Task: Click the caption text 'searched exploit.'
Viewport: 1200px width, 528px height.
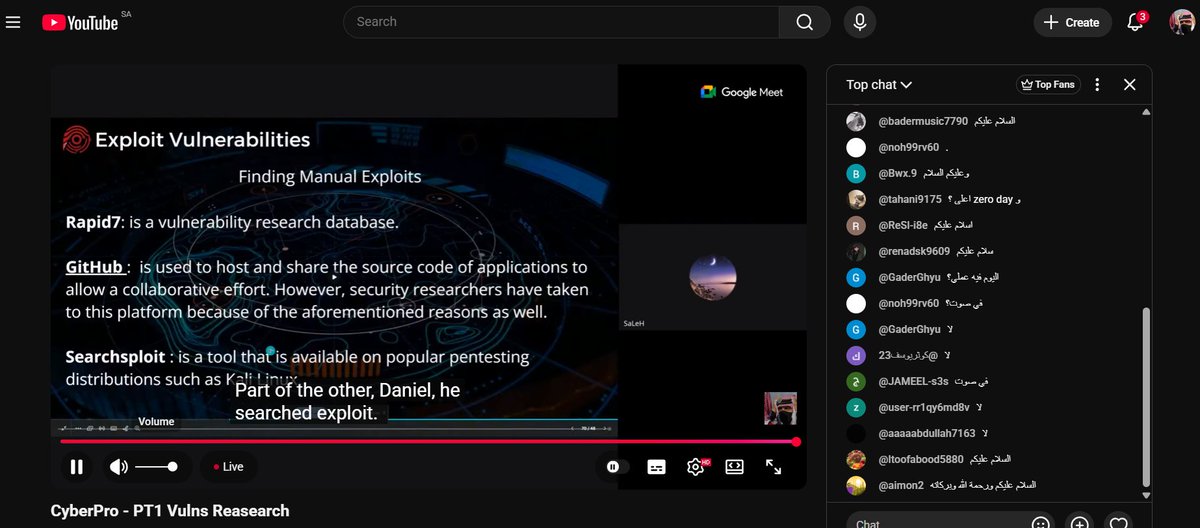Action: coord(306,412)
